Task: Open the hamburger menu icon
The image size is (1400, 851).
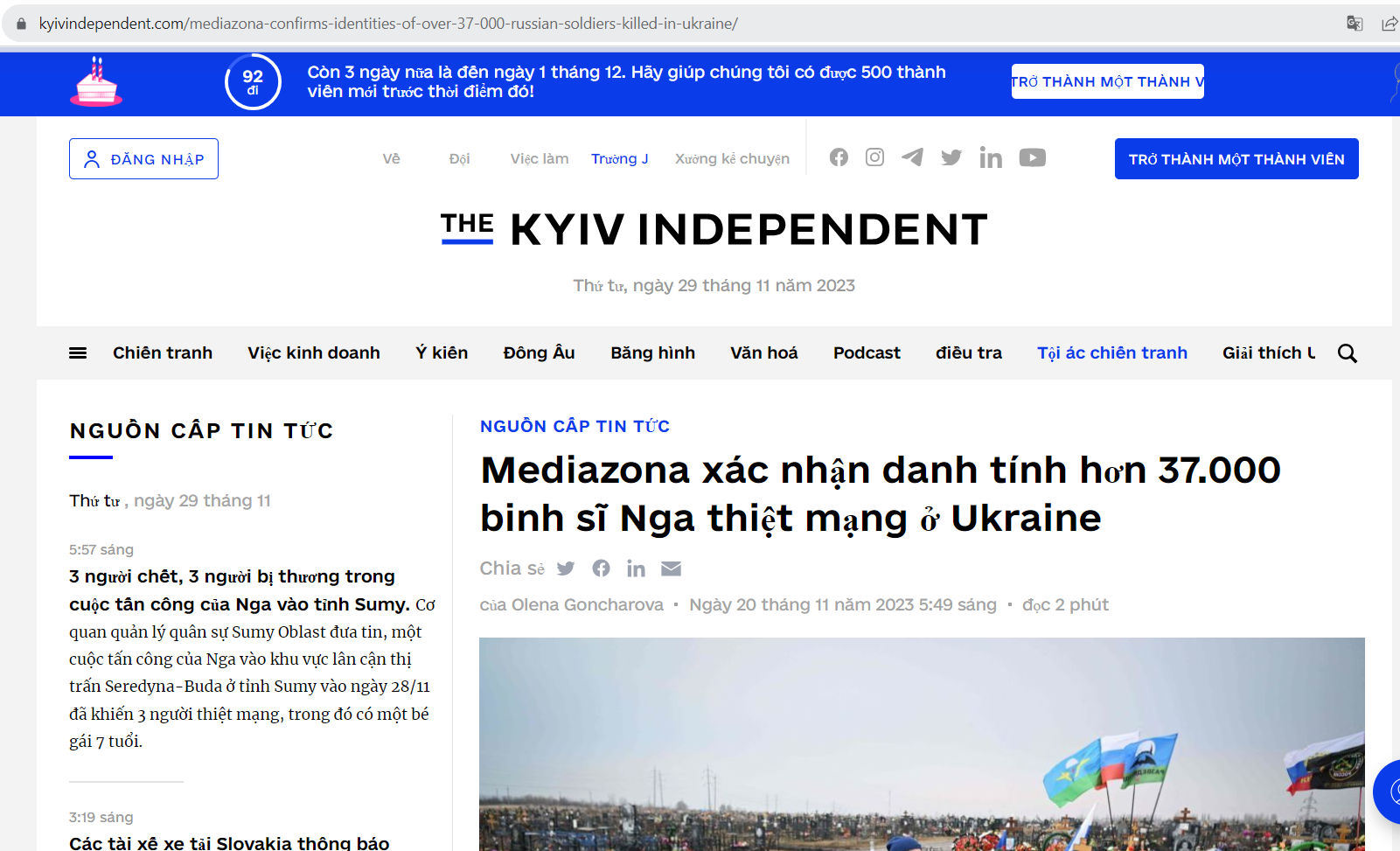Action: (78, 353)
